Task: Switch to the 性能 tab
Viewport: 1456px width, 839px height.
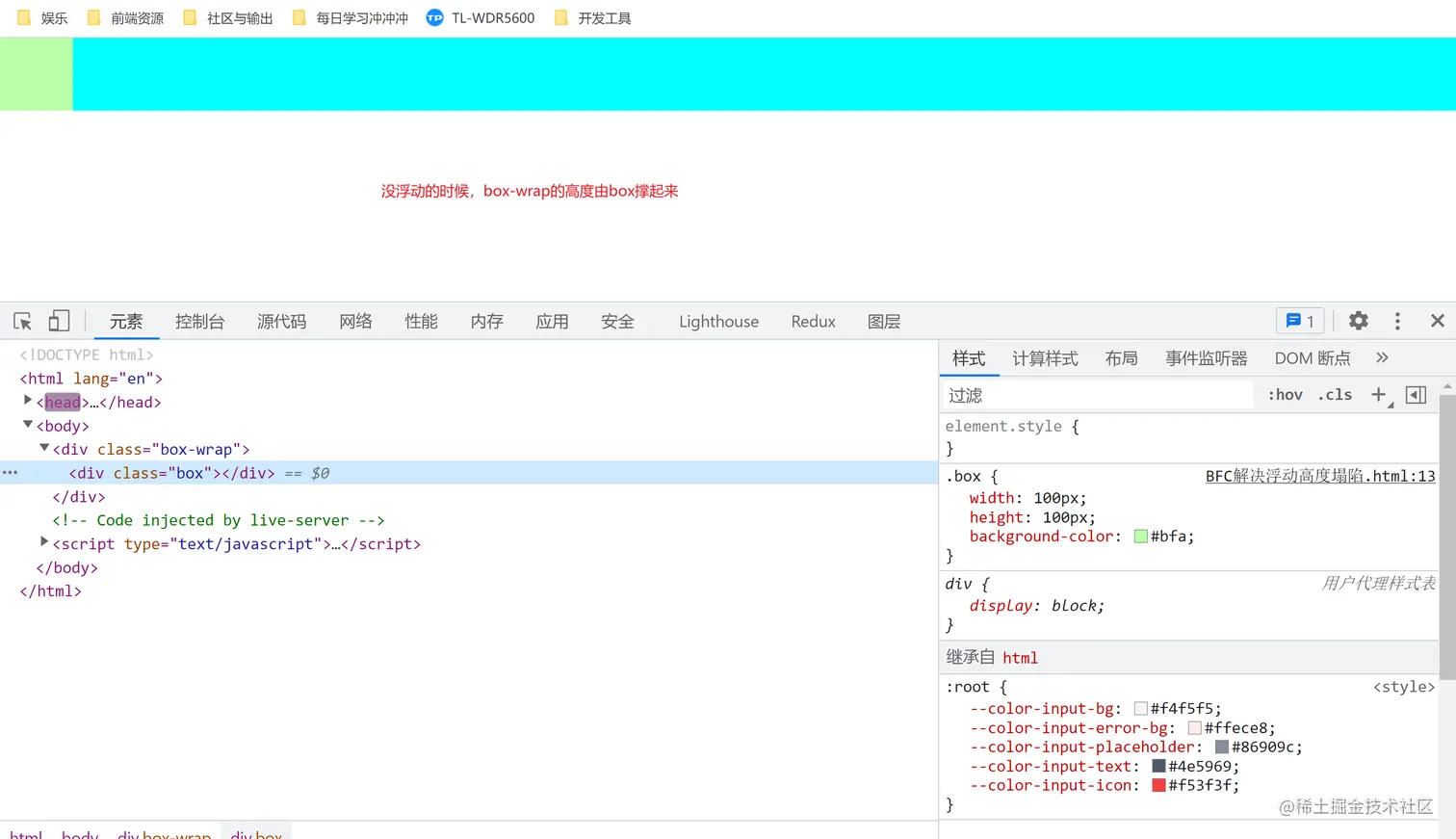Action: pyautogui.click(x=422, y=321)
